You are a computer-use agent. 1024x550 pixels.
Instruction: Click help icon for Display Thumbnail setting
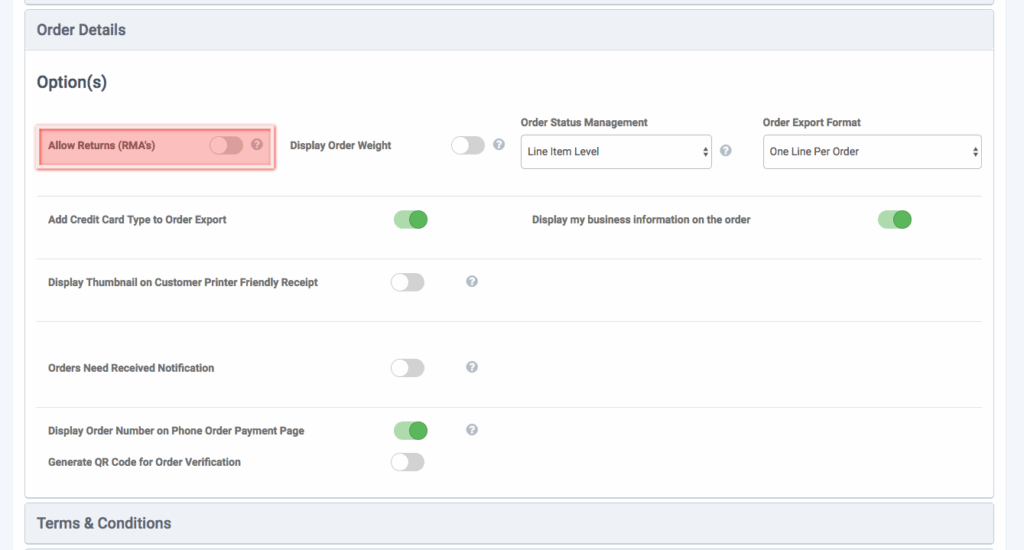click(472, 282)
